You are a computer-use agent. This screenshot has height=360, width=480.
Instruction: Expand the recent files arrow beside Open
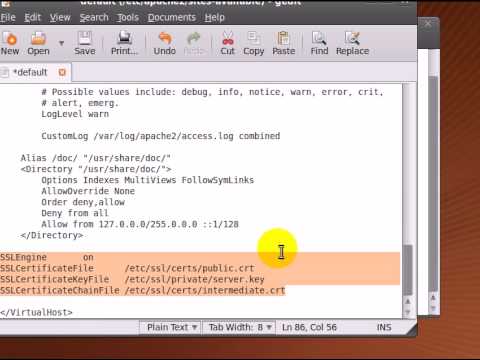coord(61,43)
